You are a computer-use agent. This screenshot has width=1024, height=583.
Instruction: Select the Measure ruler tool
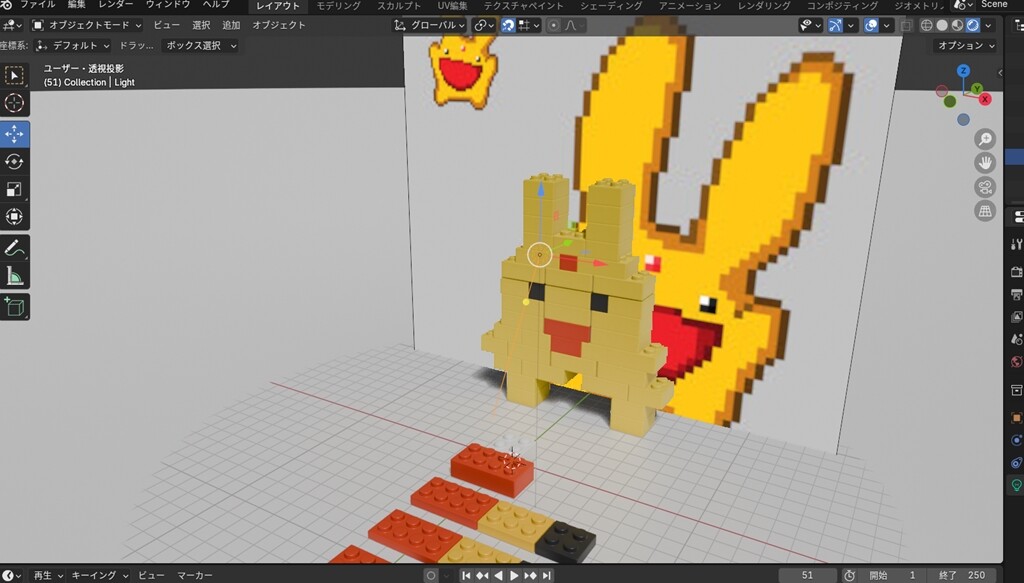[14, 276]
